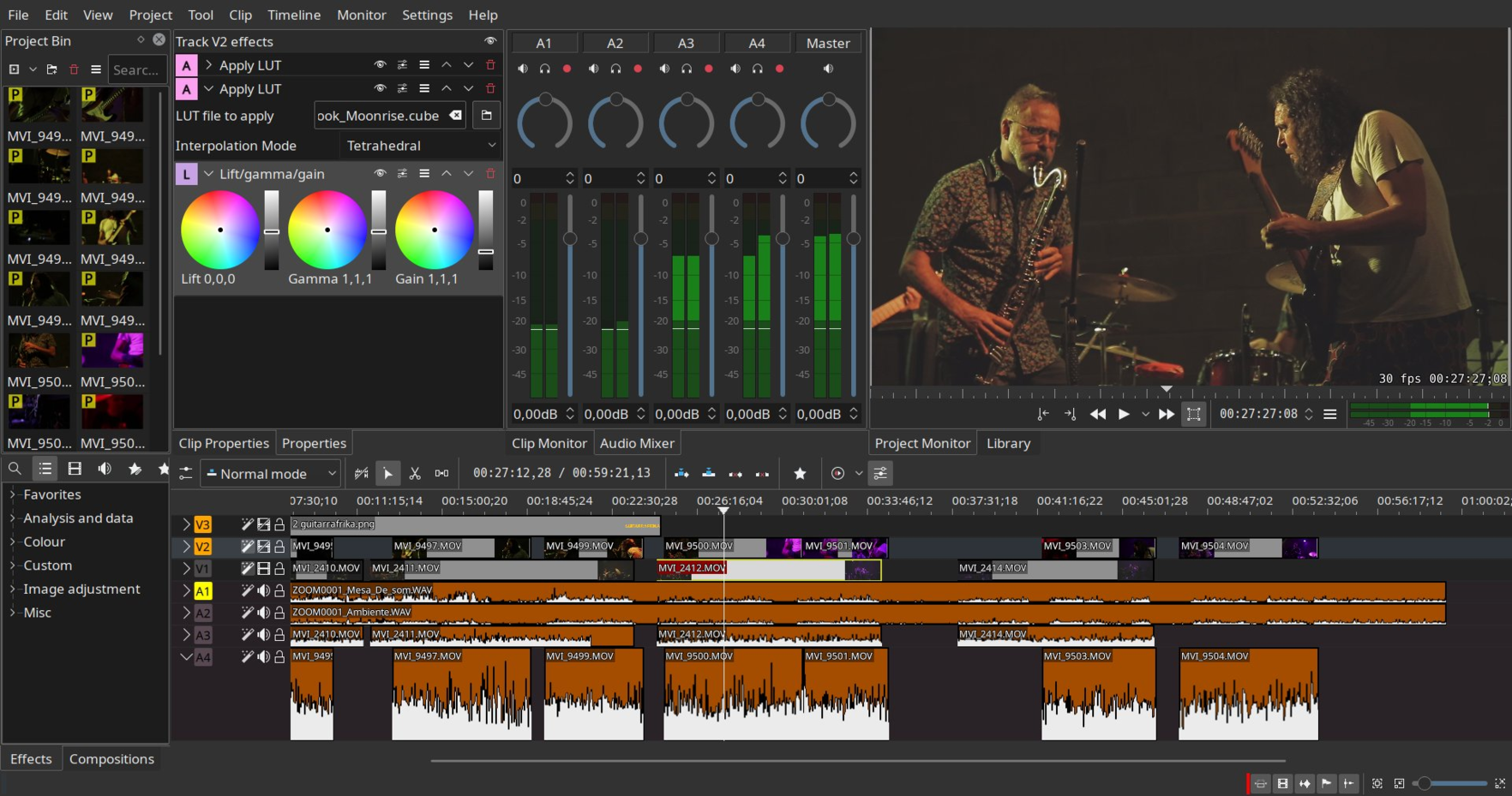Open the Interpolation Mode Tetrahedral dropdown

coord(420,146)
